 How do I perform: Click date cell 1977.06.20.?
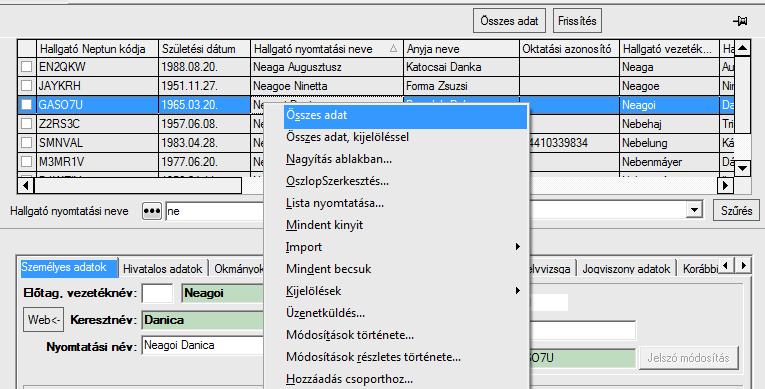pyautogui.click(x=204, y=162)
